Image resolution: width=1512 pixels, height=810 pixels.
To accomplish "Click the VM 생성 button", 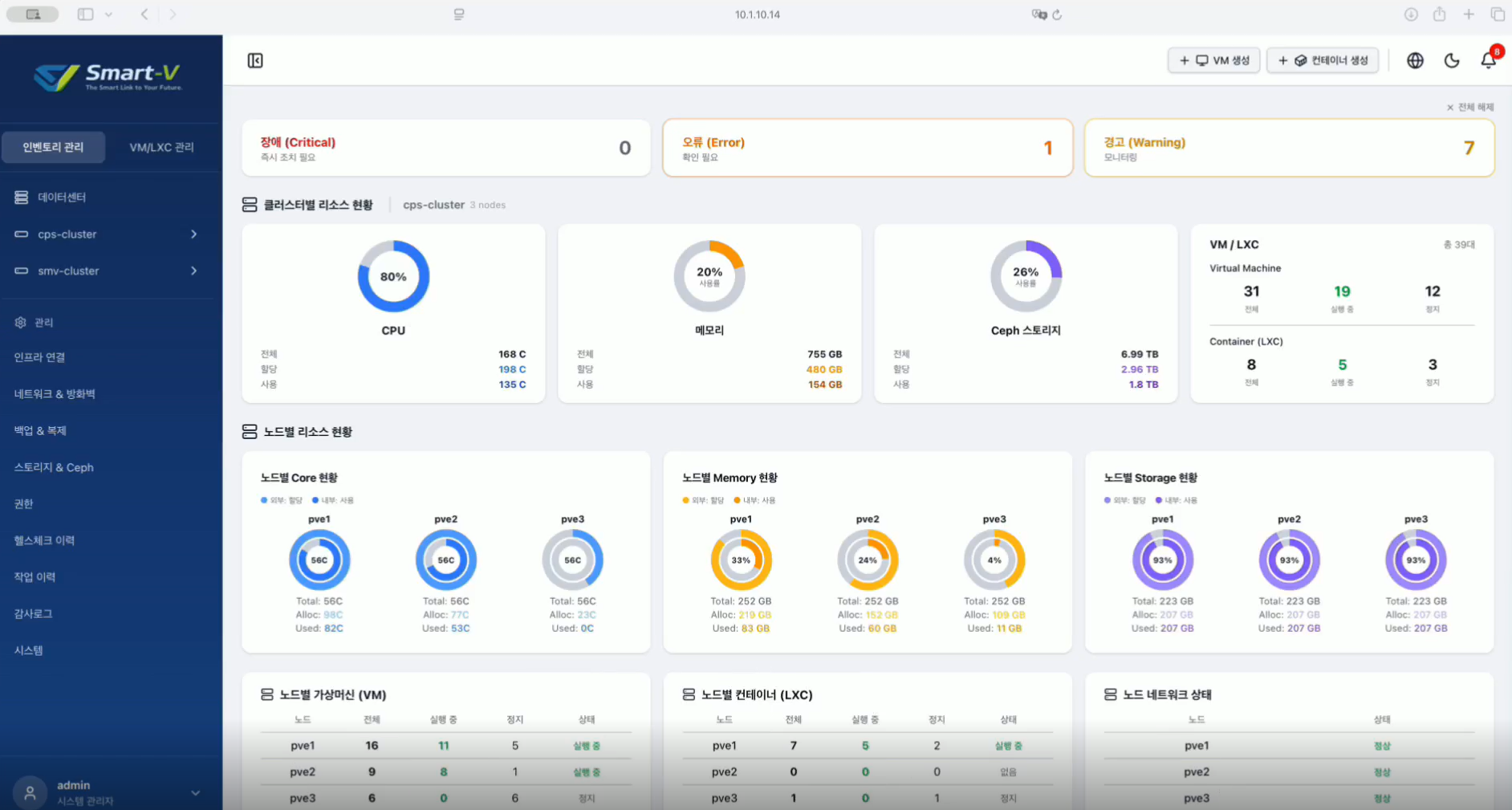I will coord(1213,60).
